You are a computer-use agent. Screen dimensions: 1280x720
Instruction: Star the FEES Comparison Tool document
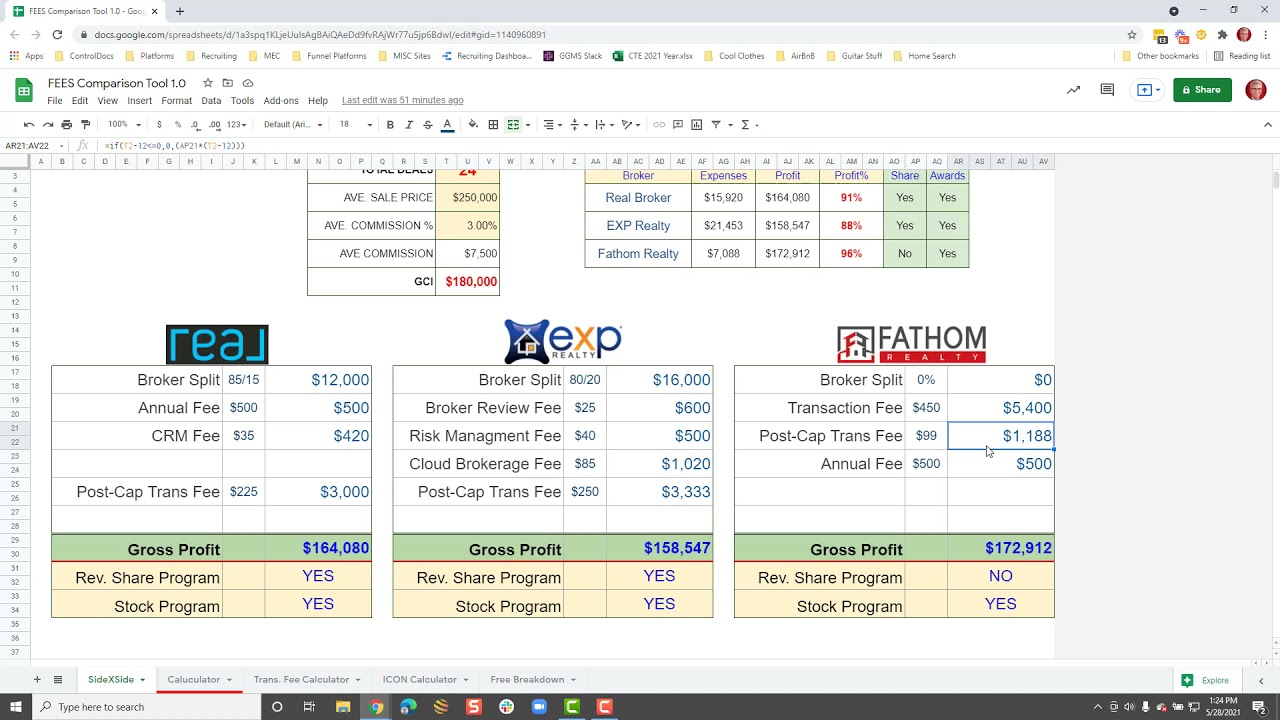(x=208, y=83)
